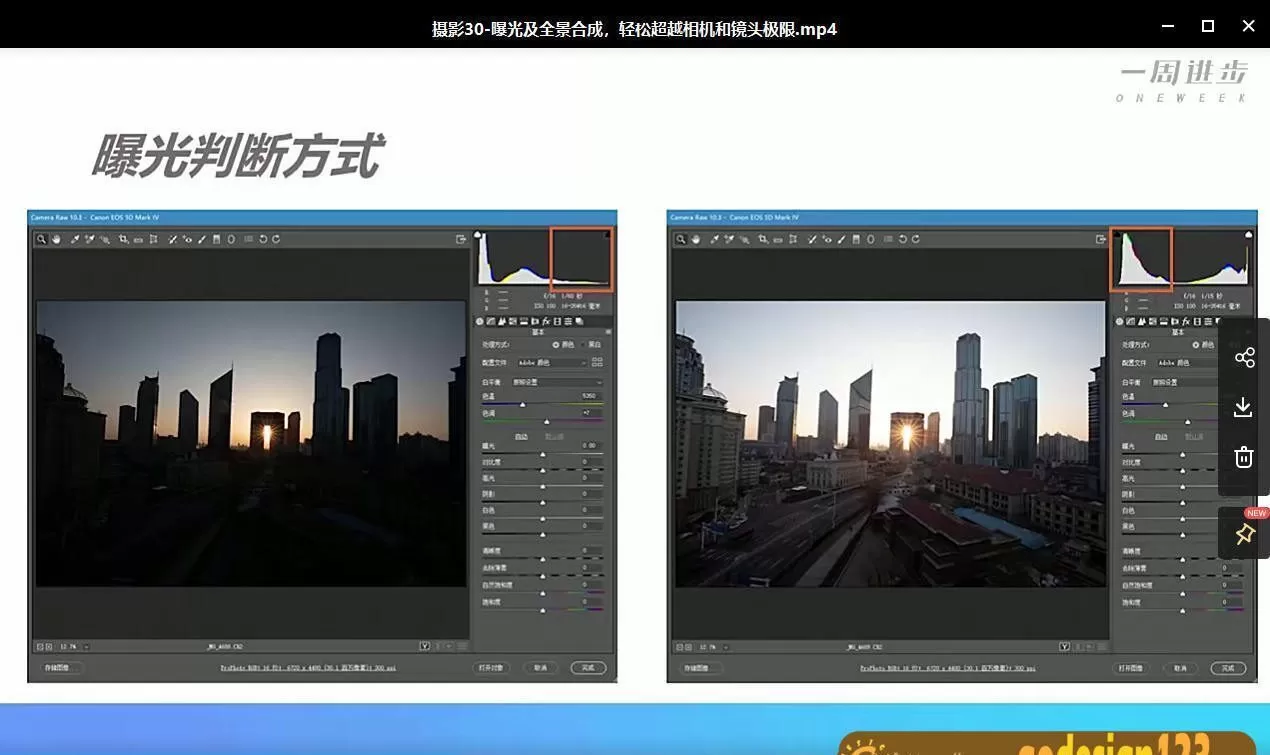
Task: Select the Hand tool in the left toolbar
Action: point(56,239)
